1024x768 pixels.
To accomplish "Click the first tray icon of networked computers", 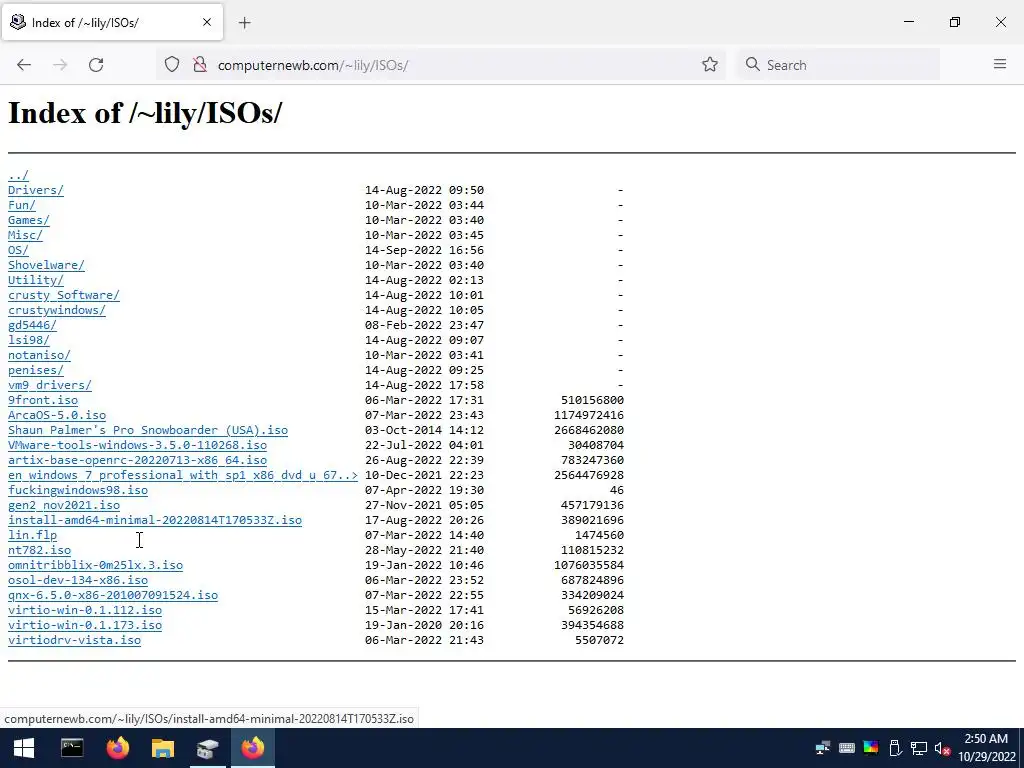I will click(x=822, y=748).
